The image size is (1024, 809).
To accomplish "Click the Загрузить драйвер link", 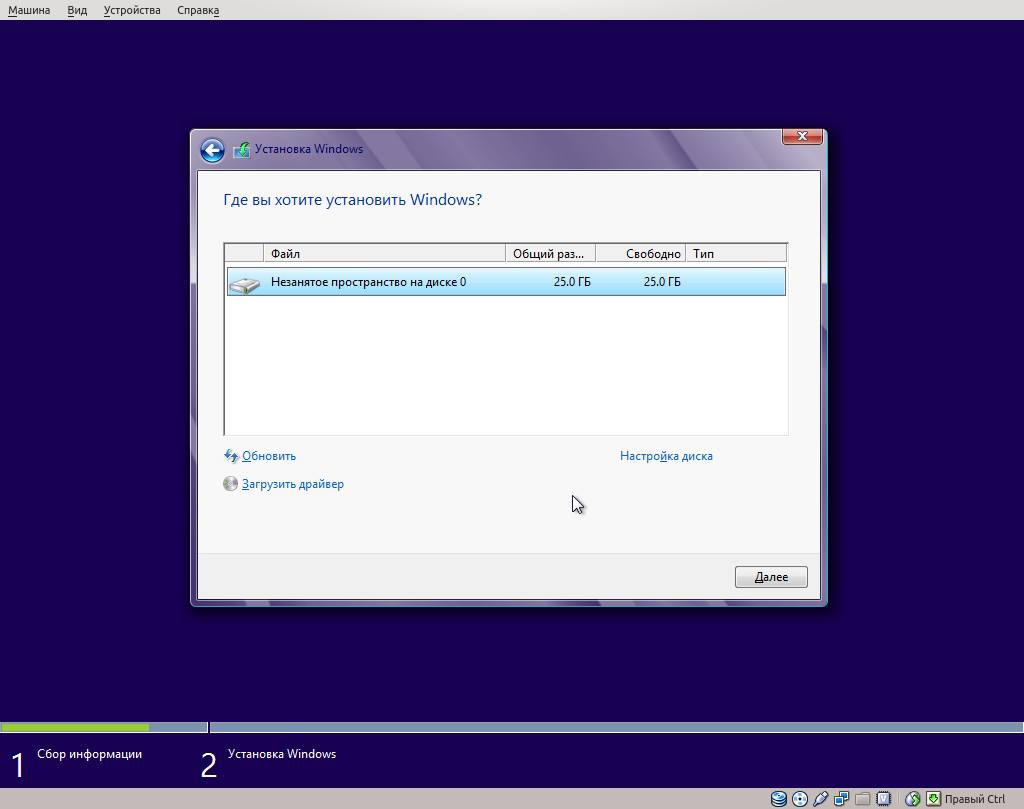I will [x=292, y=484].
